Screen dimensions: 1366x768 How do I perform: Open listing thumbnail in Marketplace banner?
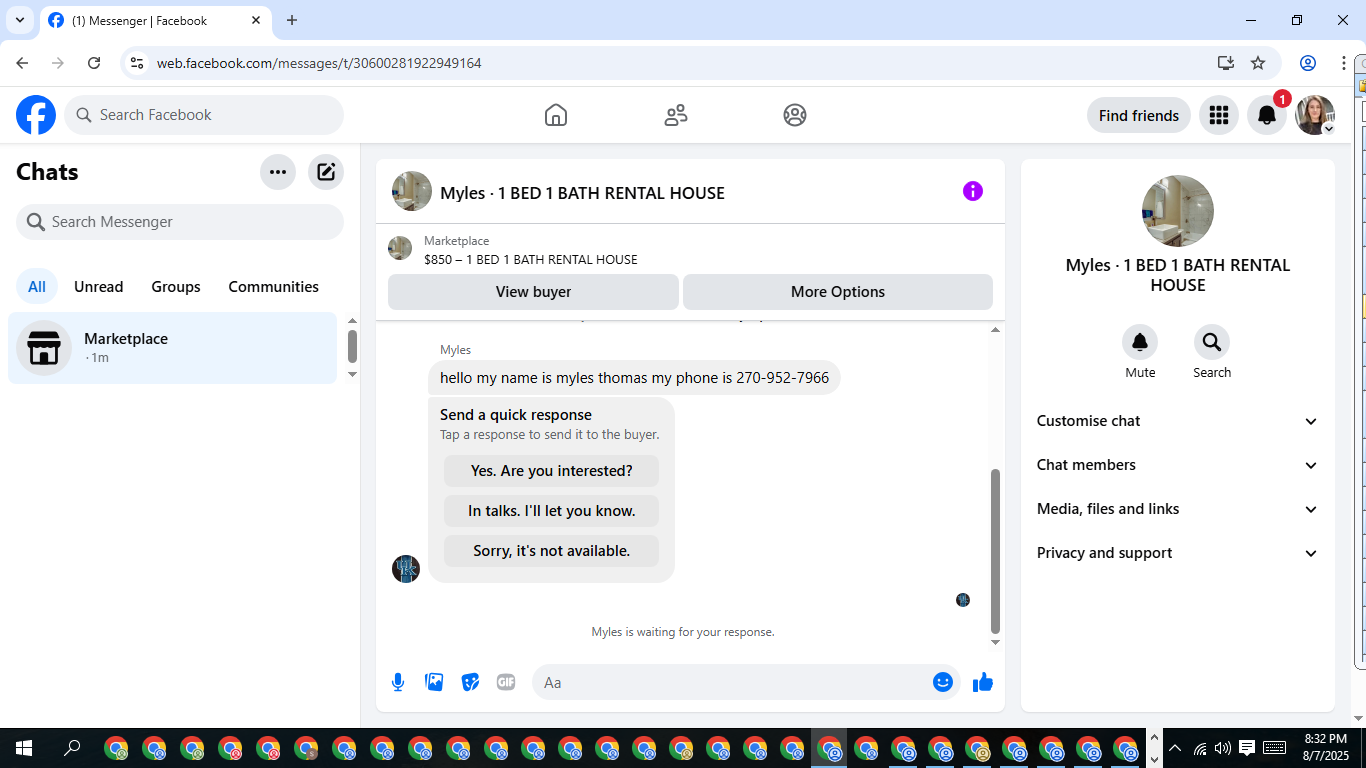point(400,248)
